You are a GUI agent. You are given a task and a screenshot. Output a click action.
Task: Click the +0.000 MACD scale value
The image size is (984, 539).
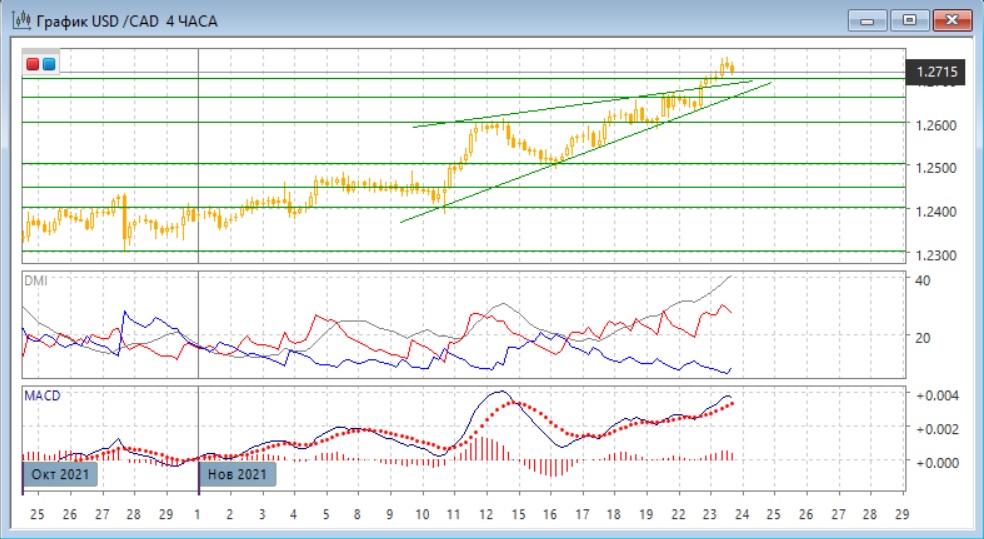938,462
